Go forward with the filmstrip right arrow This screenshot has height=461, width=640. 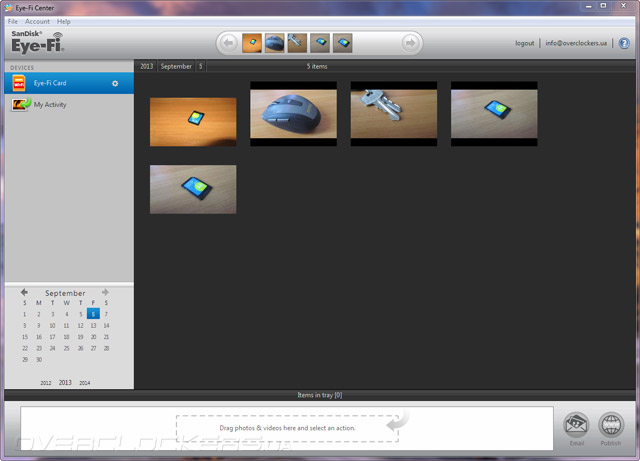click(410, 43)
